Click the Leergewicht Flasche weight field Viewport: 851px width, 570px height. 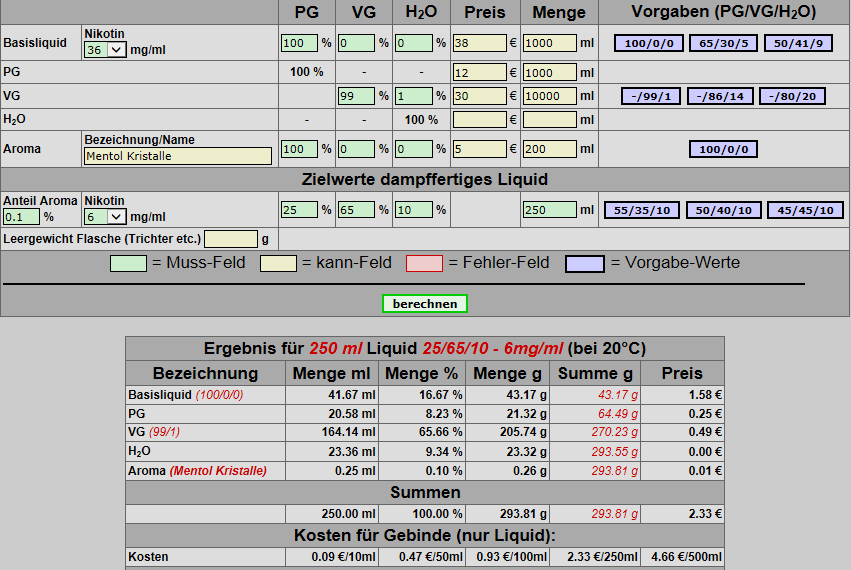pyautogui.click(x=230, y=239)
